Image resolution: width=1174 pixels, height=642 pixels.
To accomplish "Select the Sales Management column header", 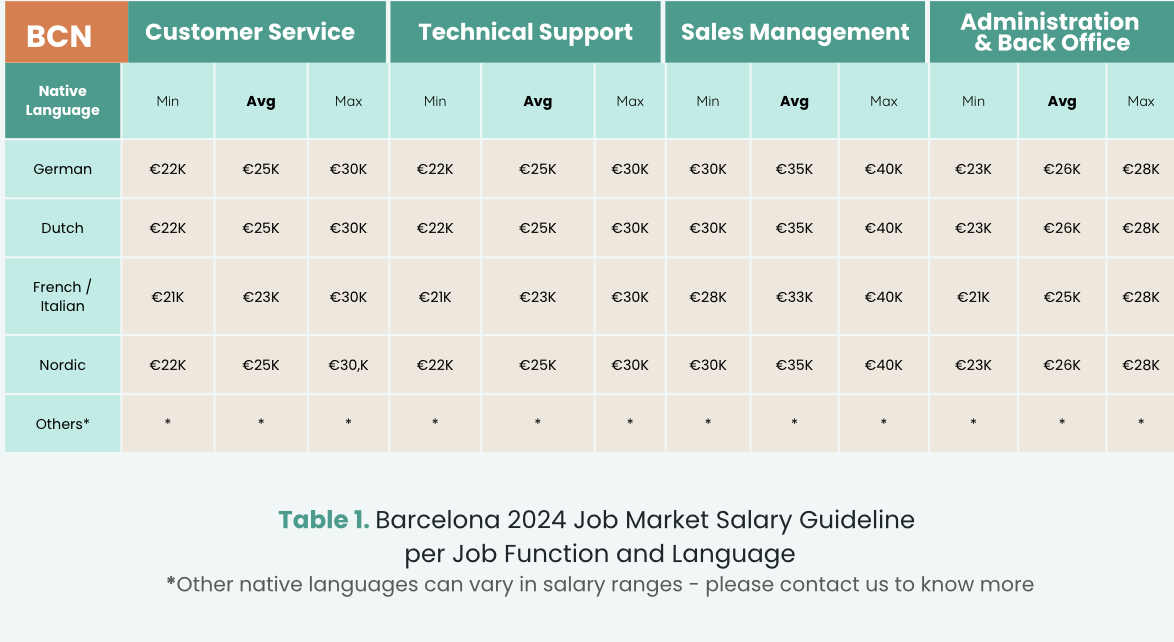I will [x=795, y=32].
